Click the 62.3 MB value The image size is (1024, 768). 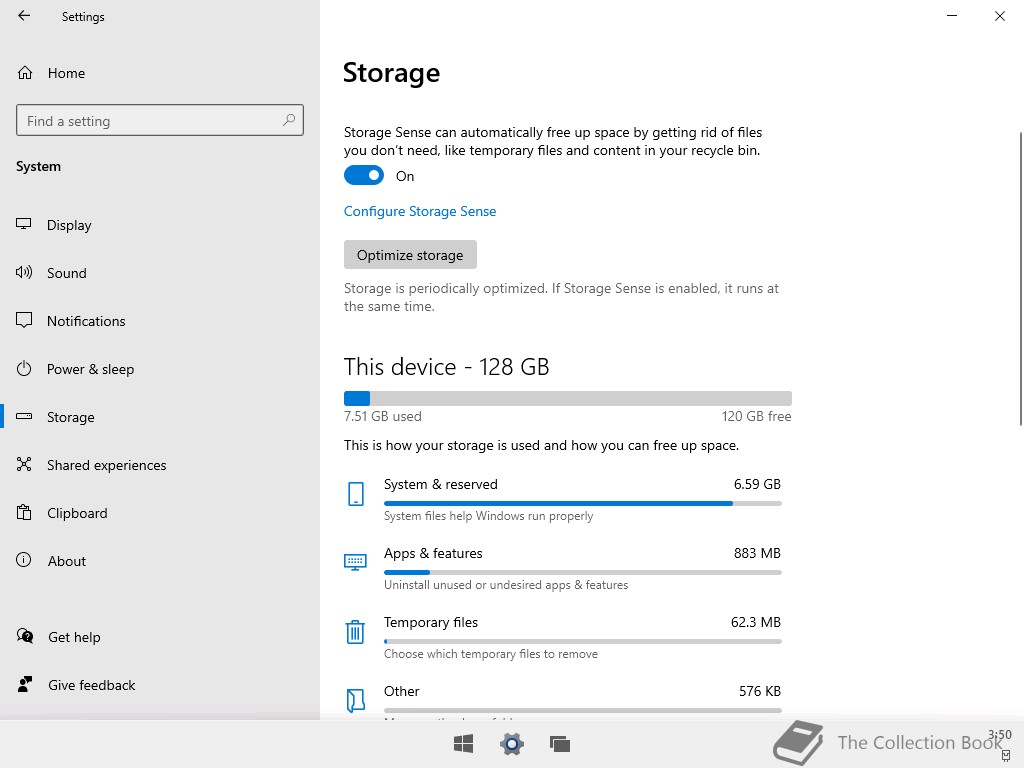pos(756,622)
